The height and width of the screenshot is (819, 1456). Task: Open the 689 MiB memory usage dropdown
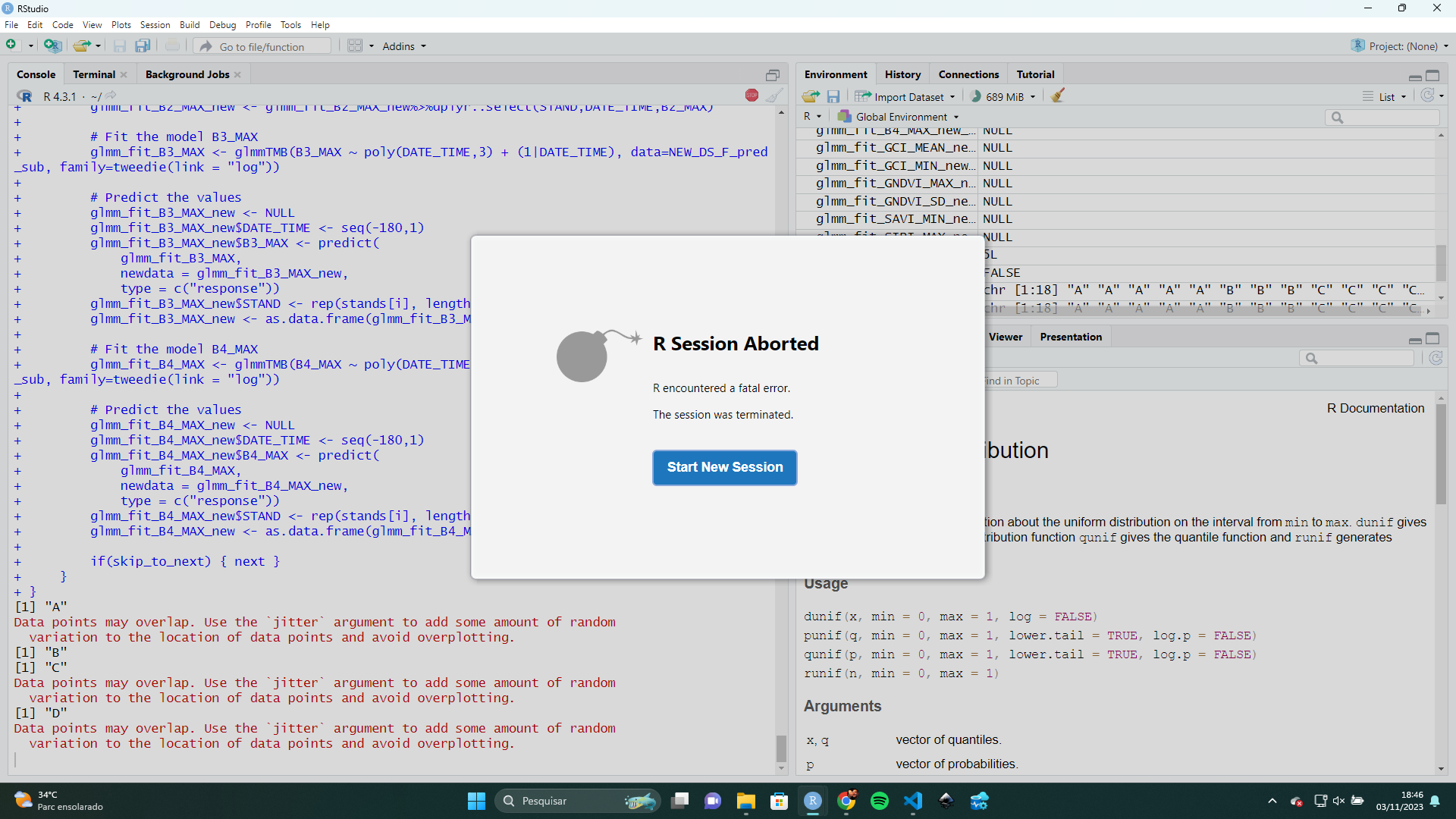(1003, 96)
